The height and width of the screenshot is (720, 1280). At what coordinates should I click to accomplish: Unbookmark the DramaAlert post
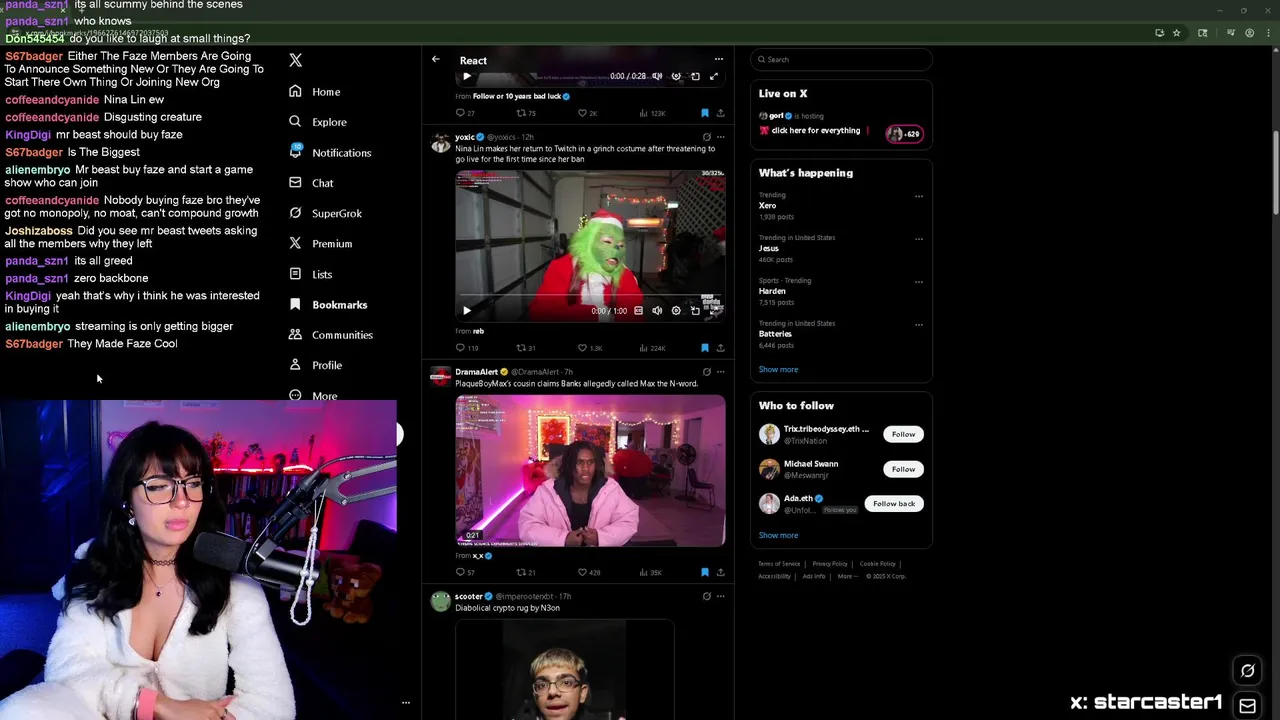(x=704, y=572)
